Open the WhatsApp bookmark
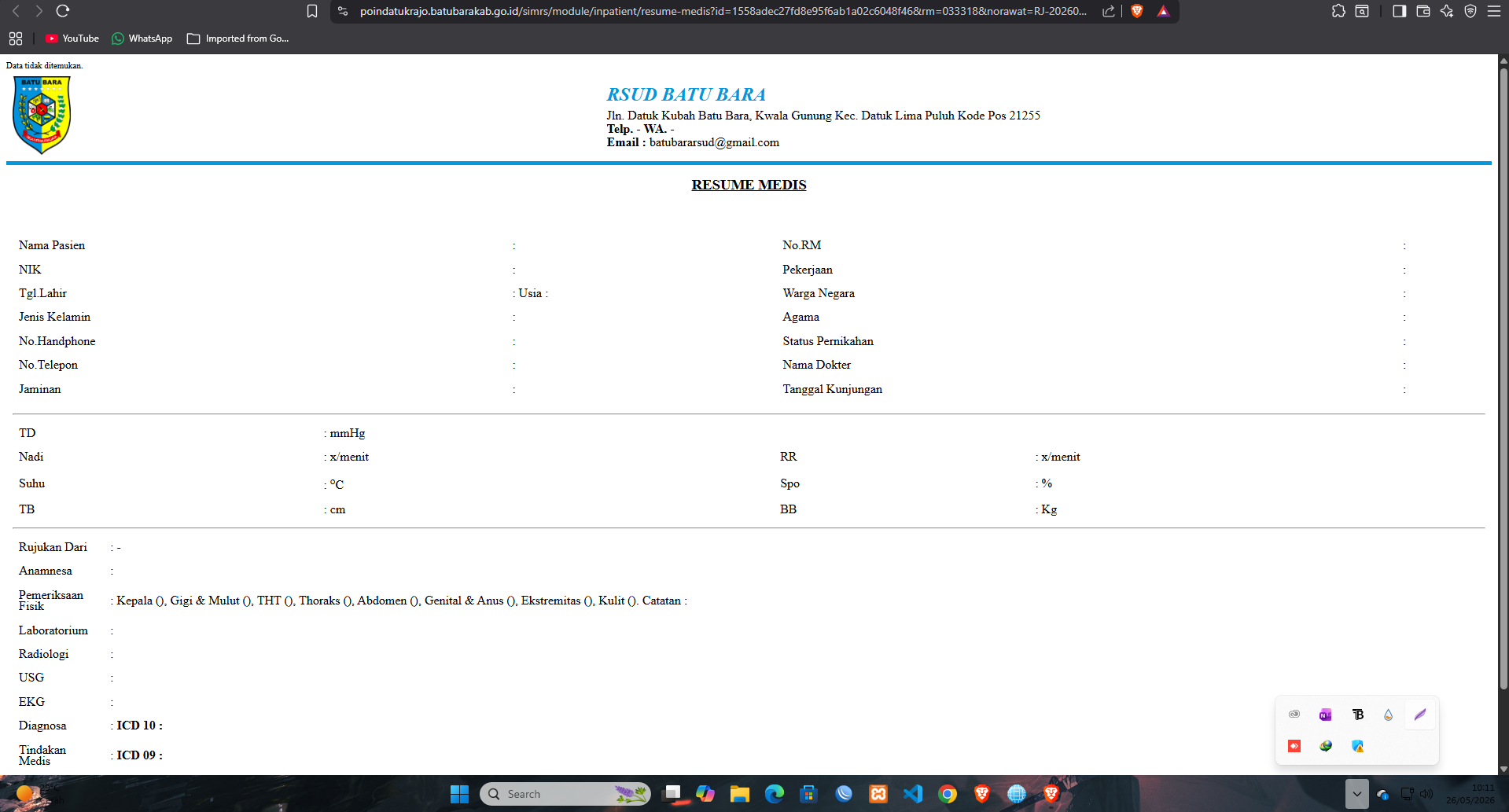The image size is (1509, 812). click(142, 39)
